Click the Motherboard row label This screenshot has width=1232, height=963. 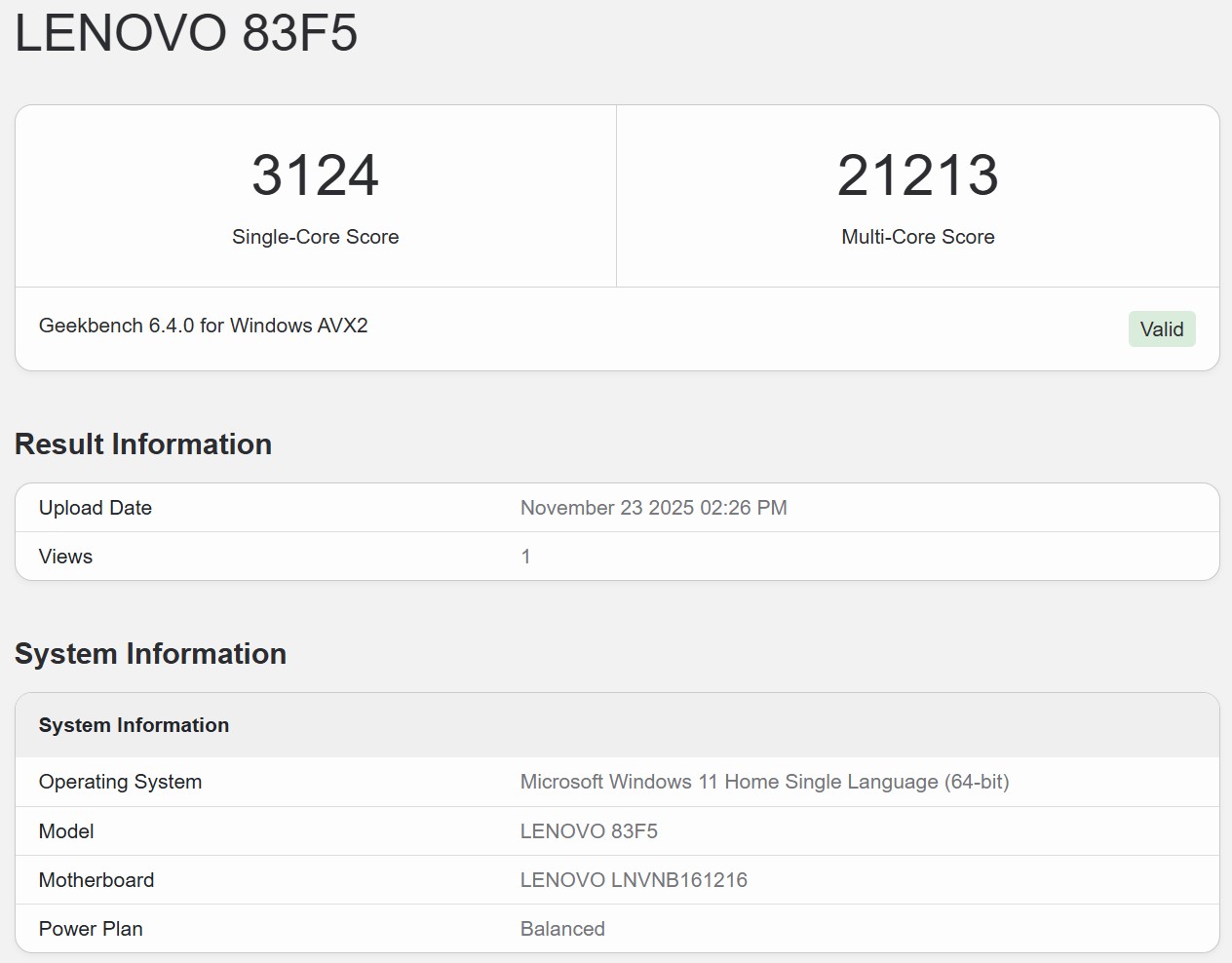[x=96, y=880]
